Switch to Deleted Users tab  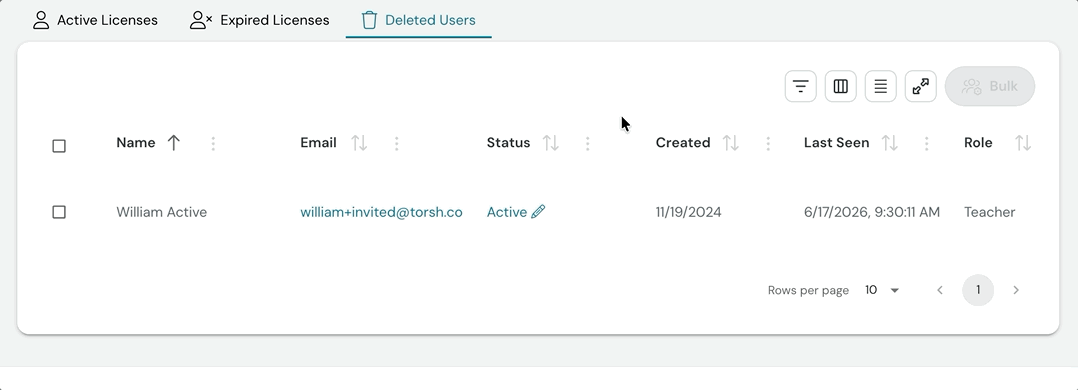click(419, 20)
